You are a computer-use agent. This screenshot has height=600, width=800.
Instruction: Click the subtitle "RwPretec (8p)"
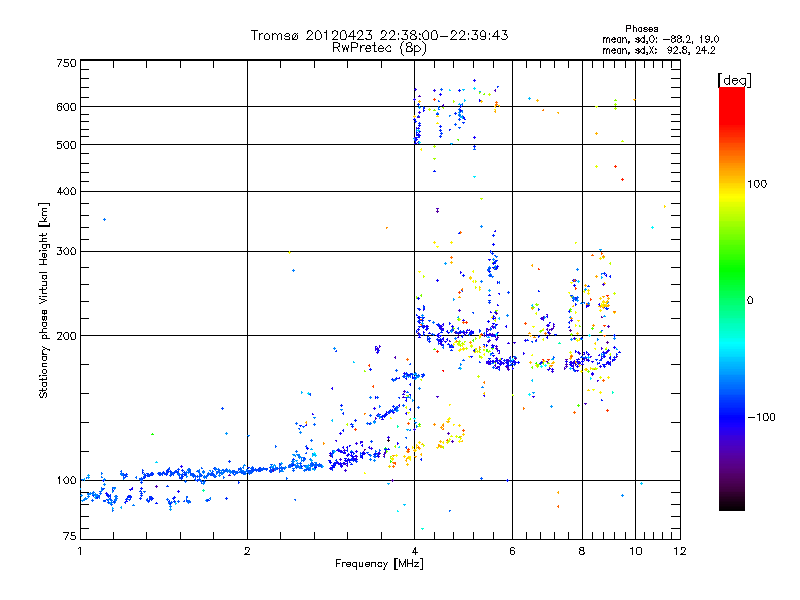tap(379, 48)
